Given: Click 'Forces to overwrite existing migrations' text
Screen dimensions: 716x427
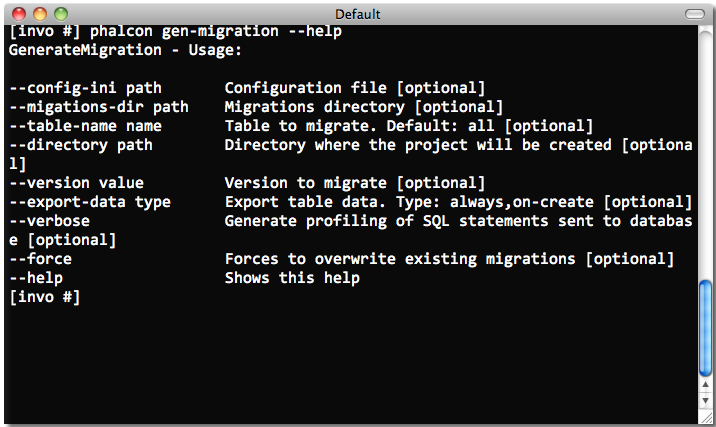Looking at the screenshot, I should pos(400,259).
